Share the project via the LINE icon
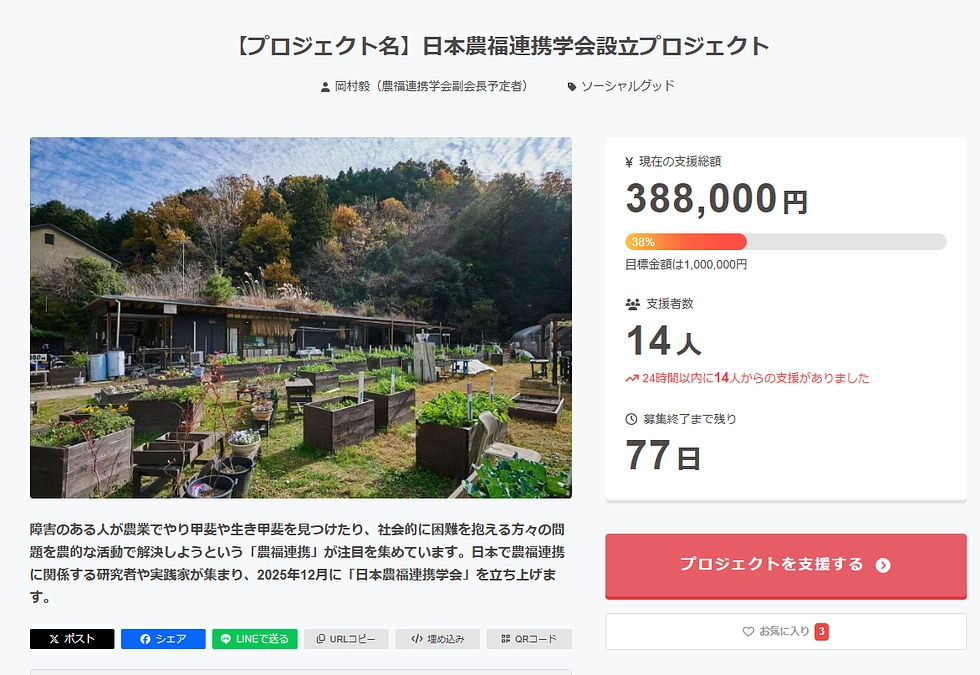The height and width of the screenshot is (675, 980). tap(227, 638)
